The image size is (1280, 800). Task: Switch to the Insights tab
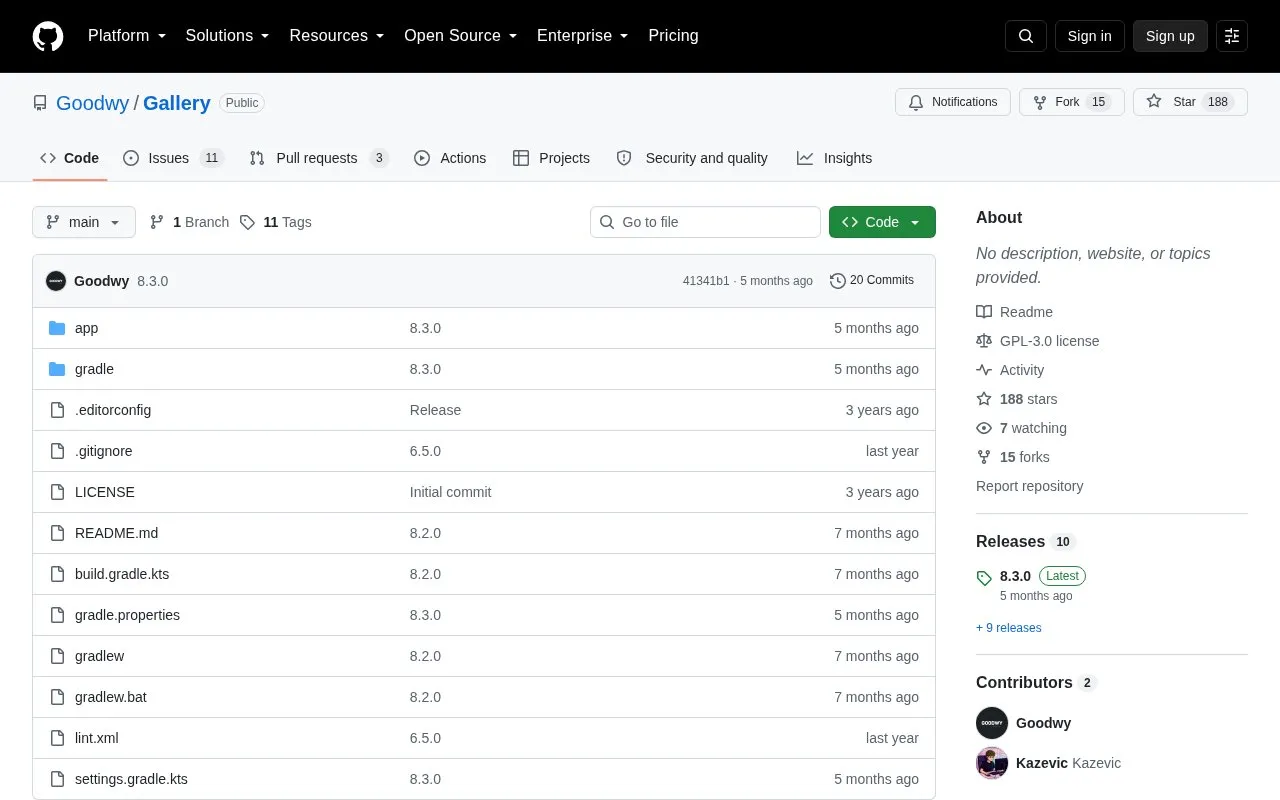pyautogui.click(x=835, y=158)
